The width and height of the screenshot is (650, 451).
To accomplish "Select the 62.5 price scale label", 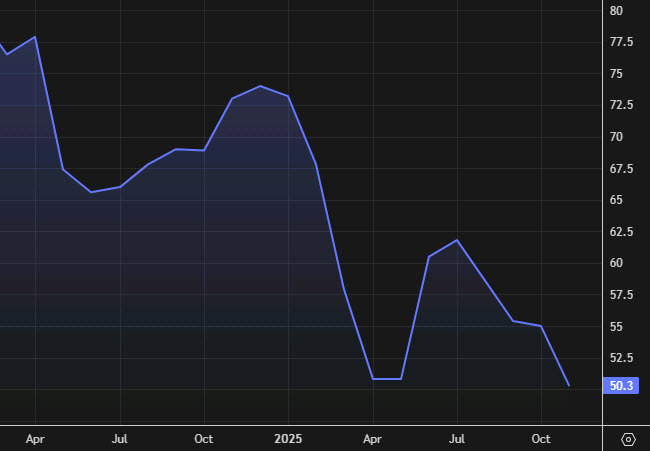I will (x=621, y=232).
